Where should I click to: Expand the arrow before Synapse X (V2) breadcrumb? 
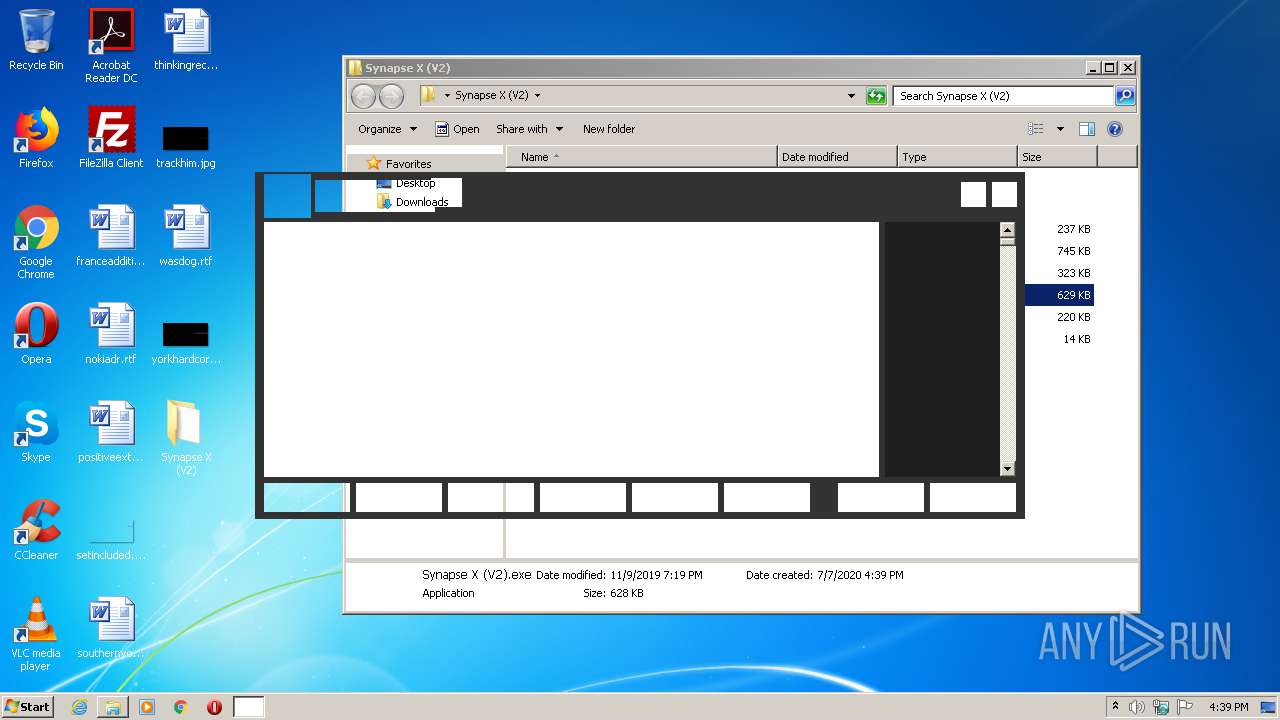(x=447, y=96)
